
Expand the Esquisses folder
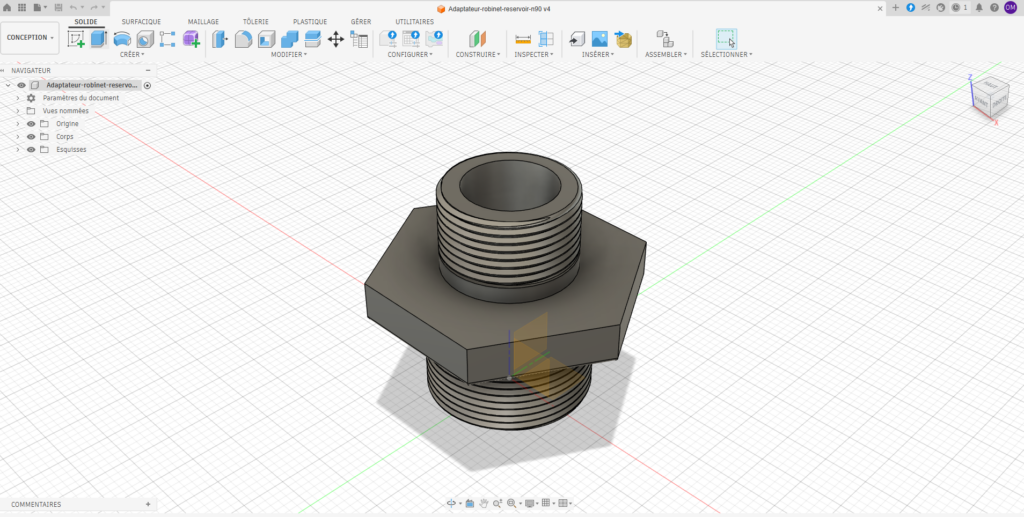pos(18,149)
